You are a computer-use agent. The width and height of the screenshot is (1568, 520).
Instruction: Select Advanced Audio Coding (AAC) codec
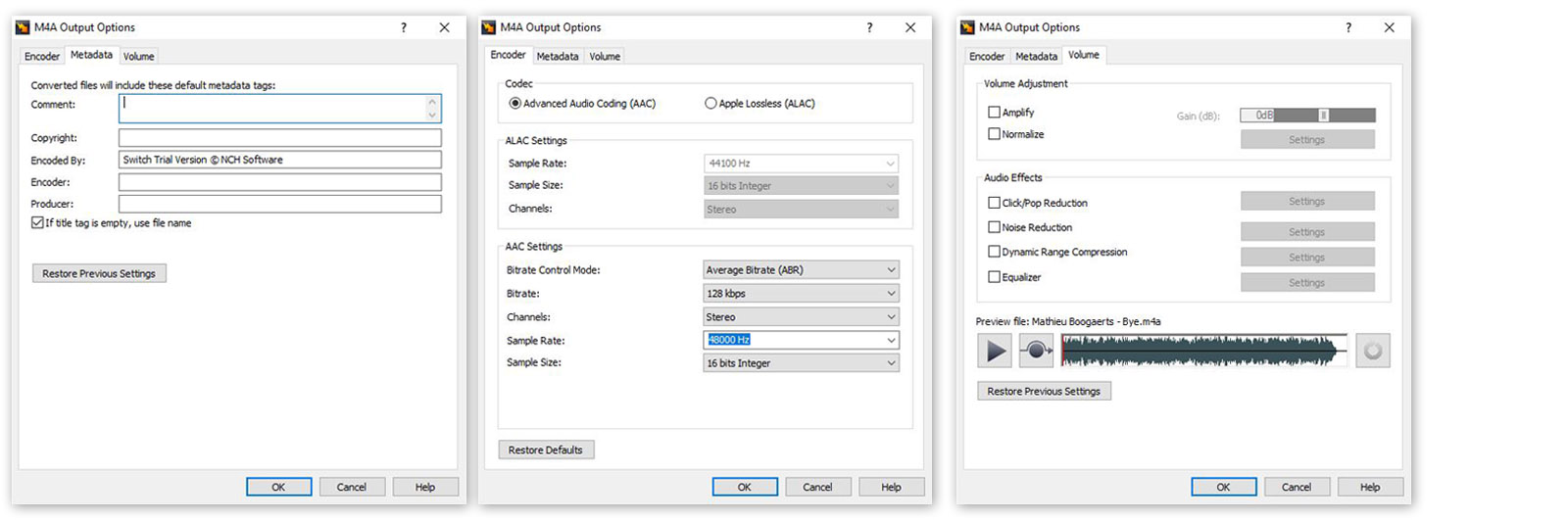click(x=514, y=103)
